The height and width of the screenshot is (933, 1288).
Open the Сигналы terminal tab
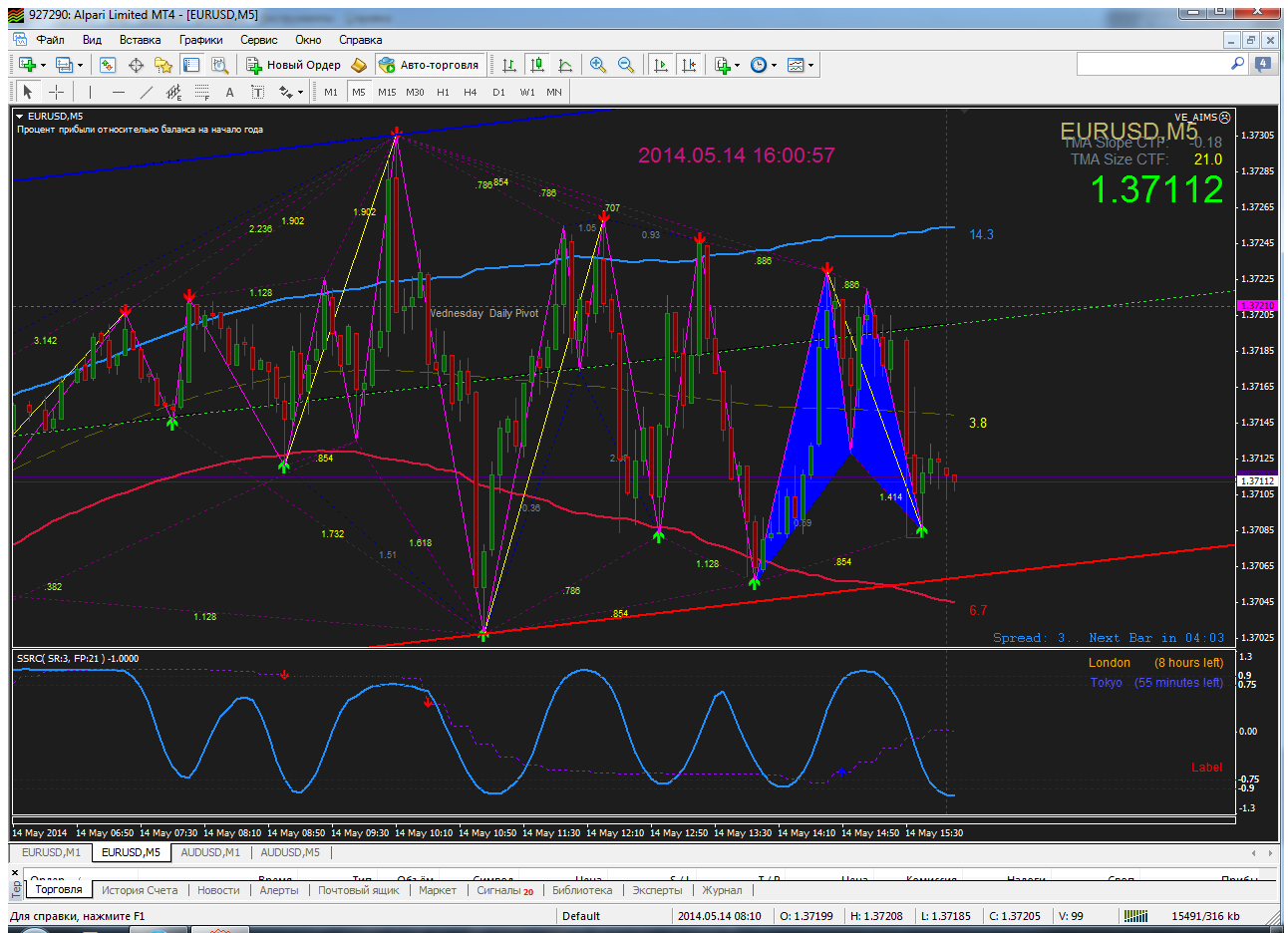click(504, 890)
